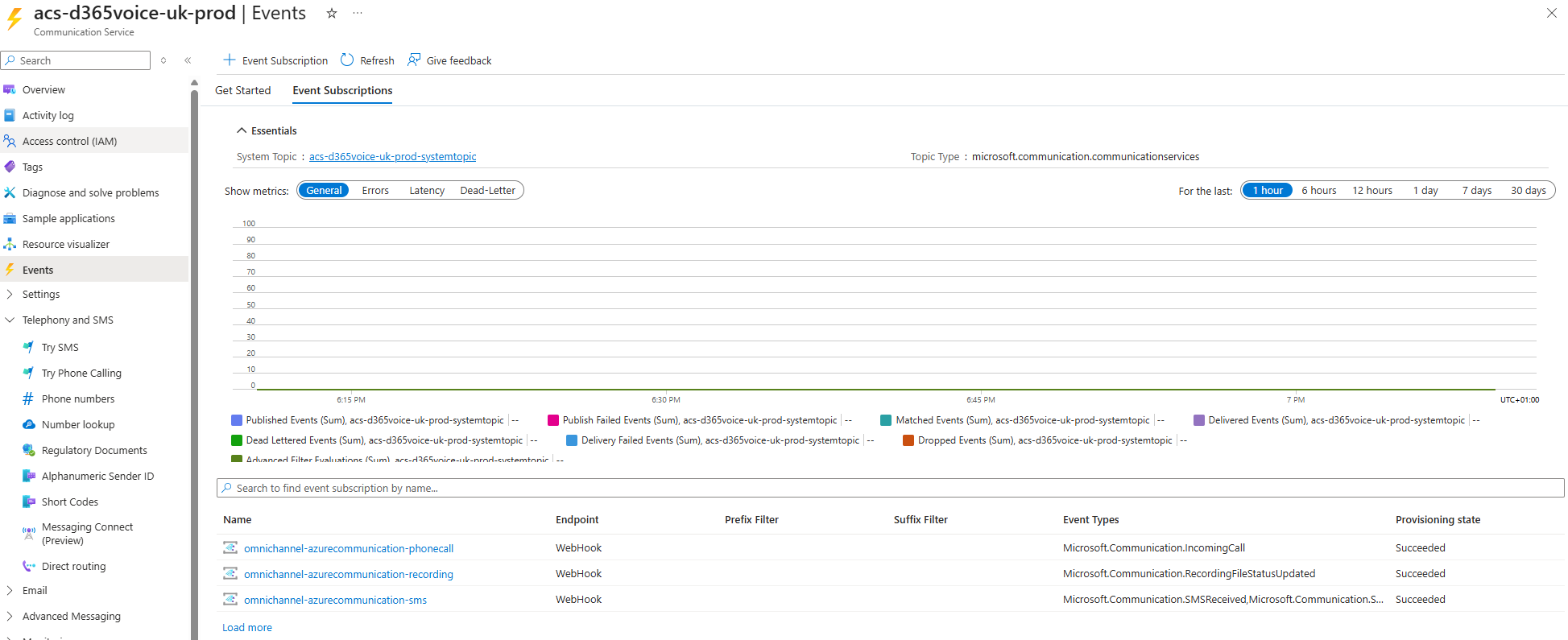Click the Number lookup icon
Image resolution: width=1568 pixels, height=640 pixels.
(29, 424)
